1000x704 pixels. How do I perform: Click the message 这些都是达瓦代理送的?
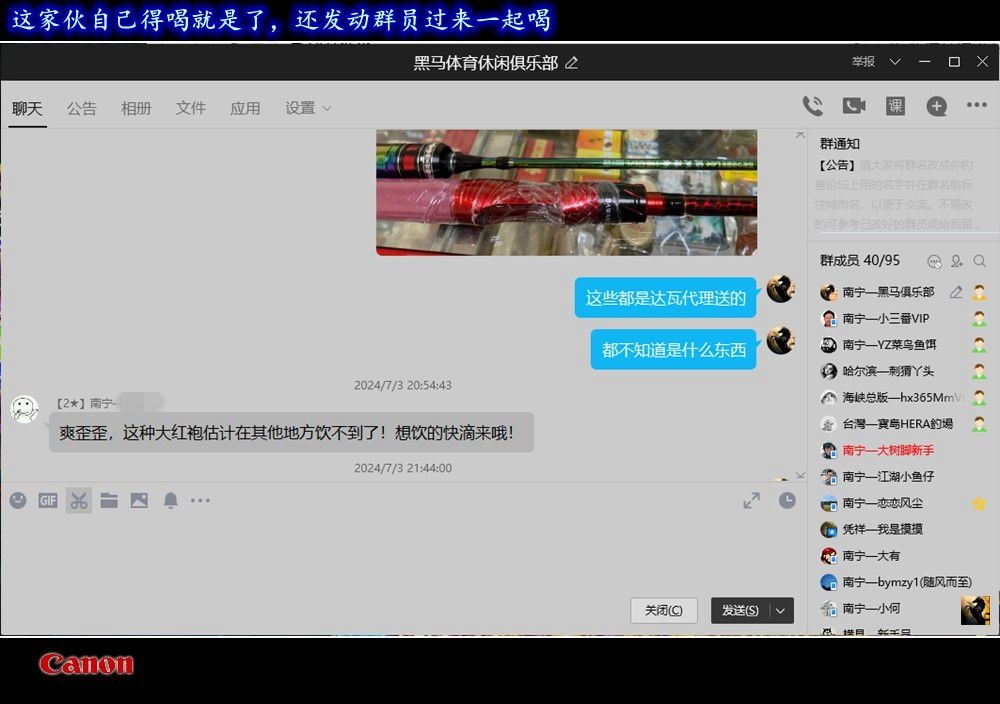[x=665, y=298]
